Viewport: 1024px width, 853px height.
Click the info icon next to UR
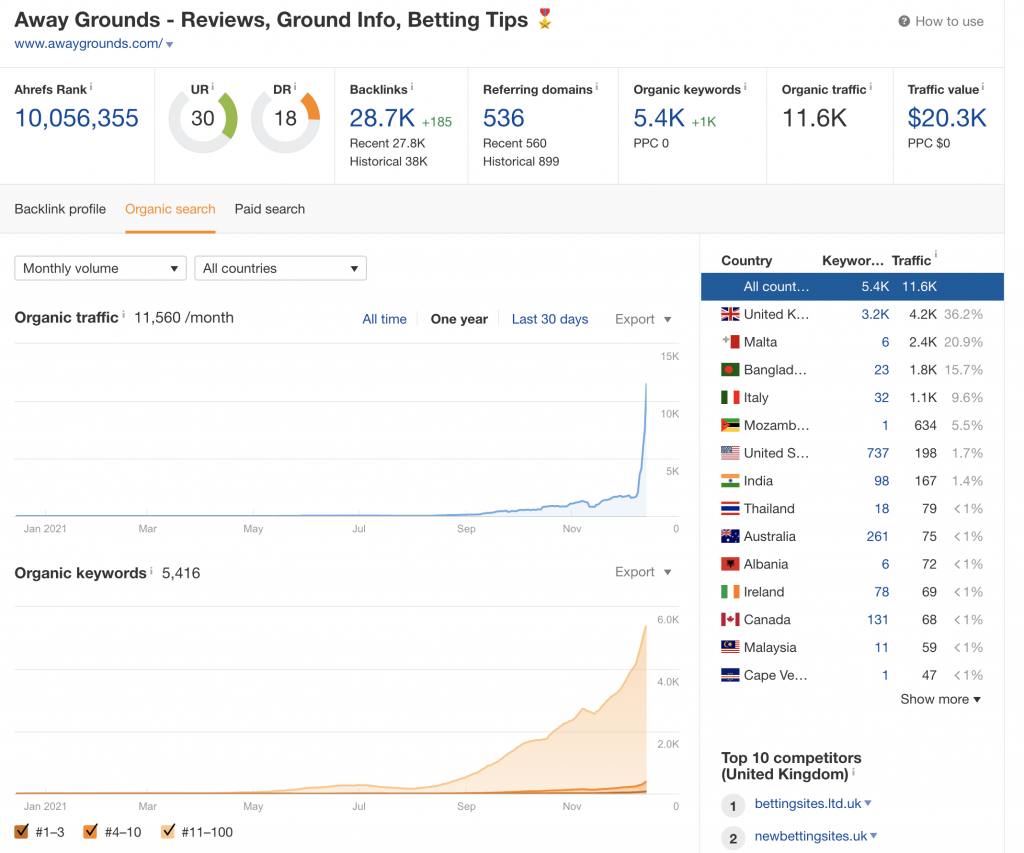pos(213,86)
